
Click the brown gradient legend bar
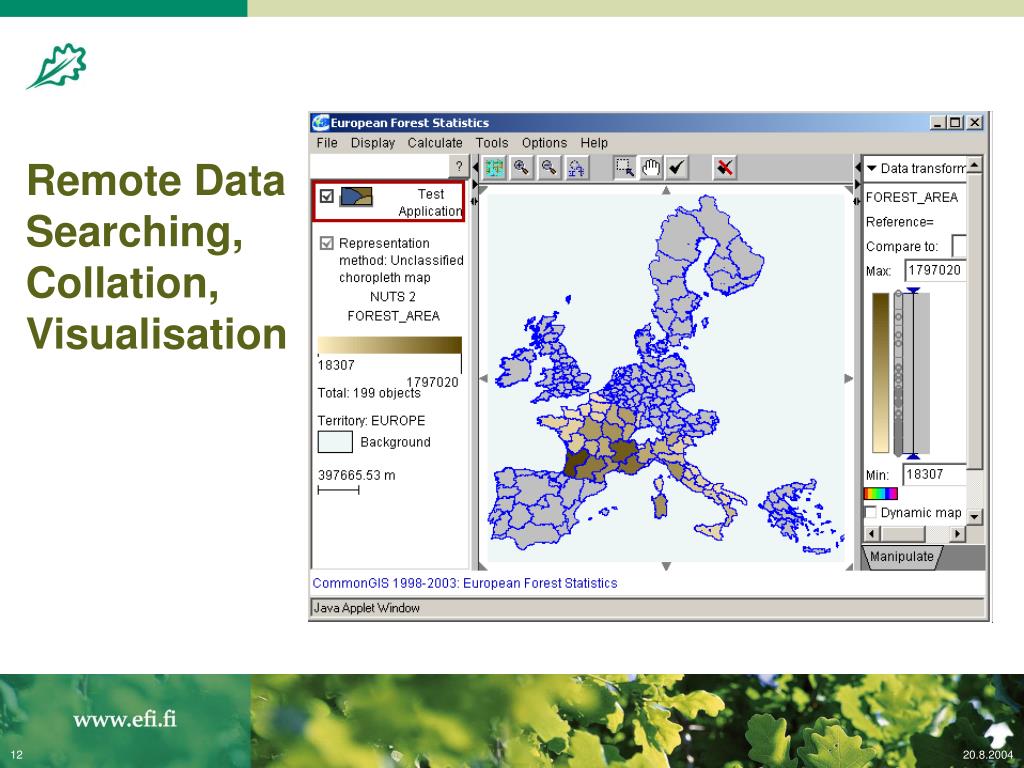point(389,345)
